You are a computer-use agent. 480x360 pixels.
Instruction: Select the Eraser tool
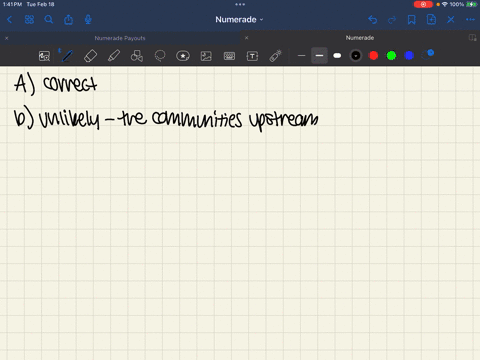pyautogui.click(x=91, y=56)
